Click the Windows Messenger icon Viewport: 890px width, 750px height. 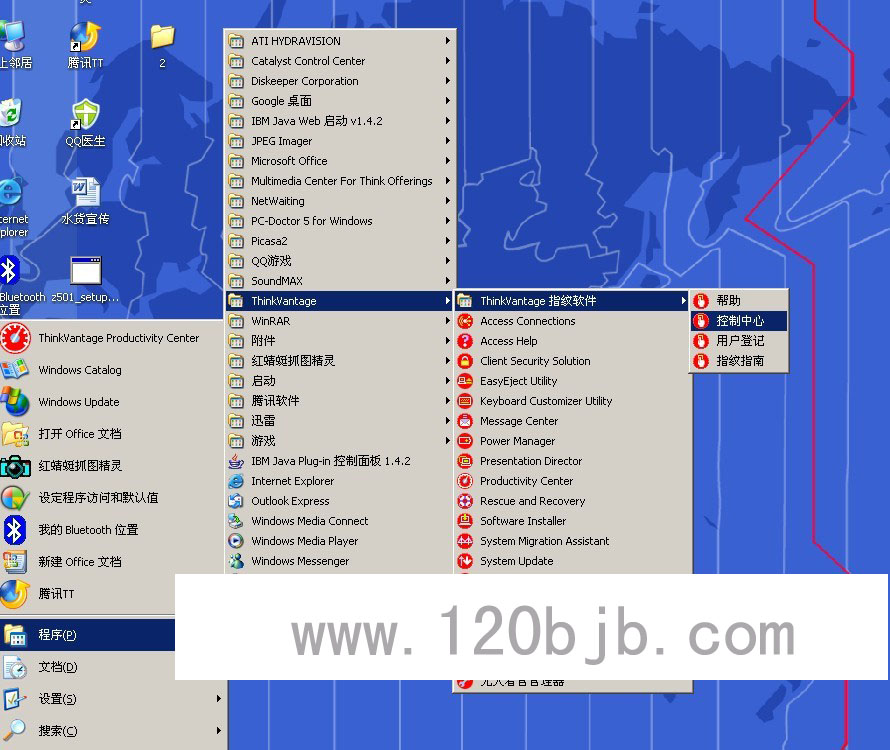point(236,561)
